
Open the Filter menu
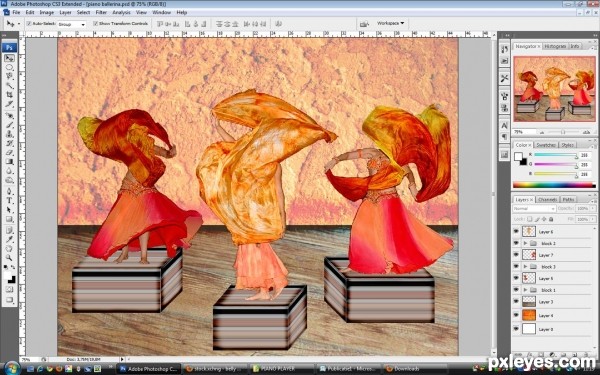tap(101, 12)
